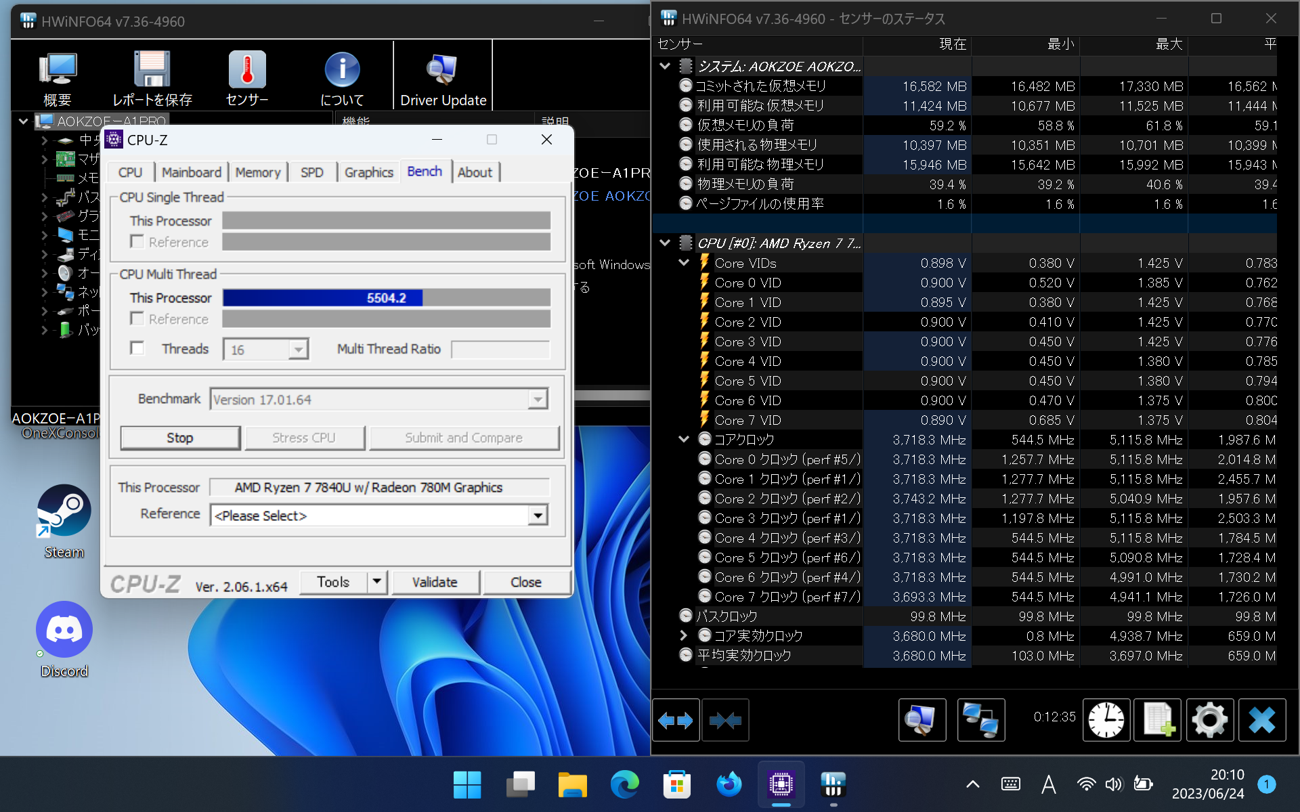Viewport: 1300px width, 812px height.
Task: Select the Core 0 VID sensor row
Action: click(x=964, y=283)
